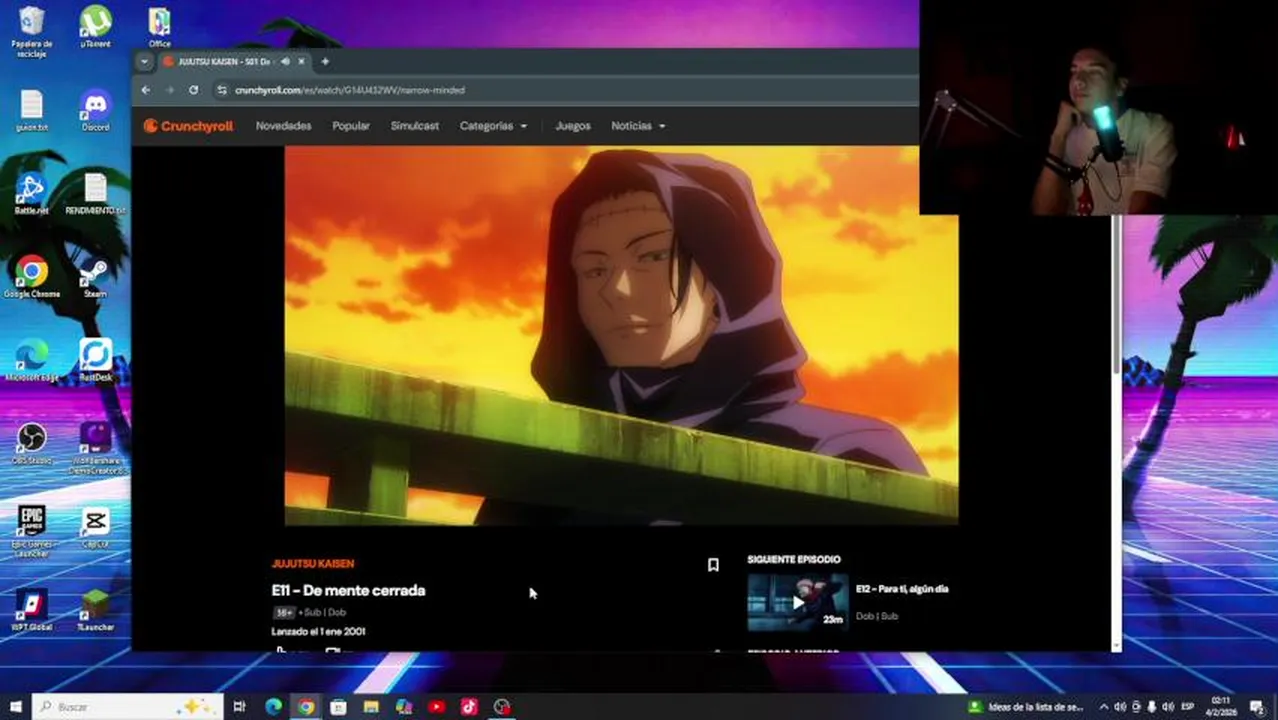Close the JUJUTSU KAISEN tab

(x=301, y=61)
